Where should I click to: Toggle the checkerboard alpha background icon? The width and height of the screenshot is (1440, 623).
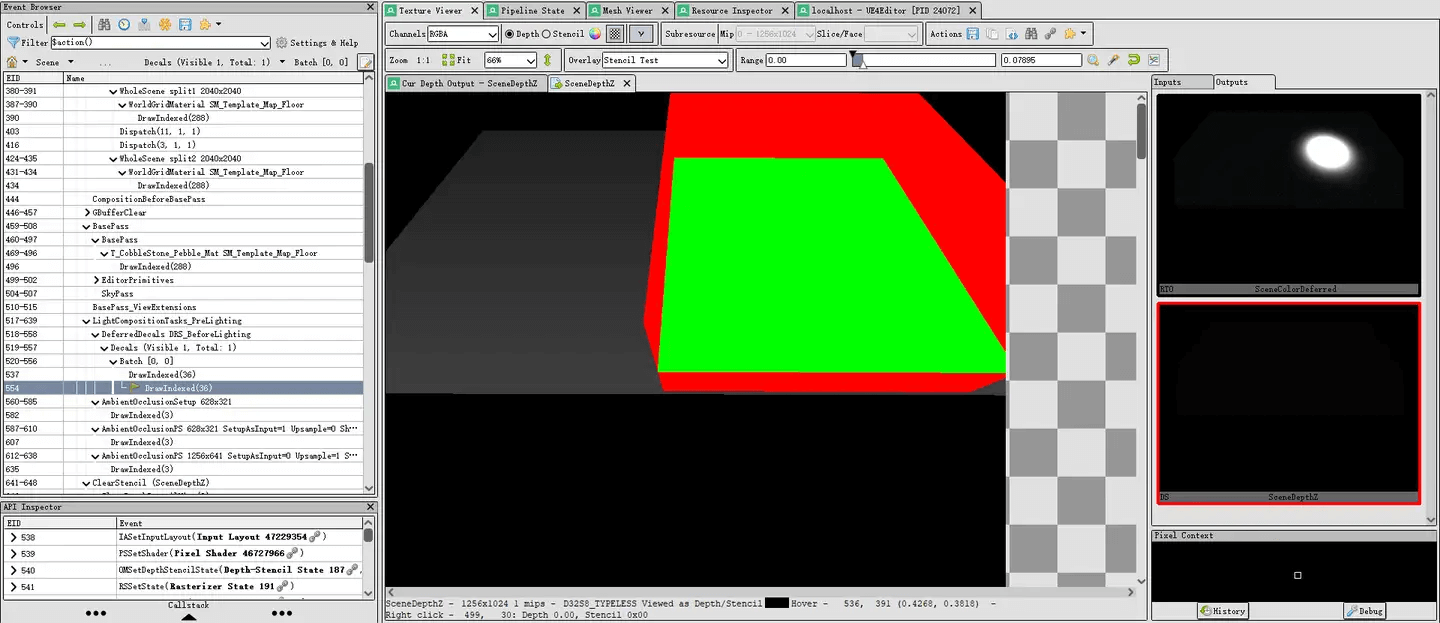616,33
